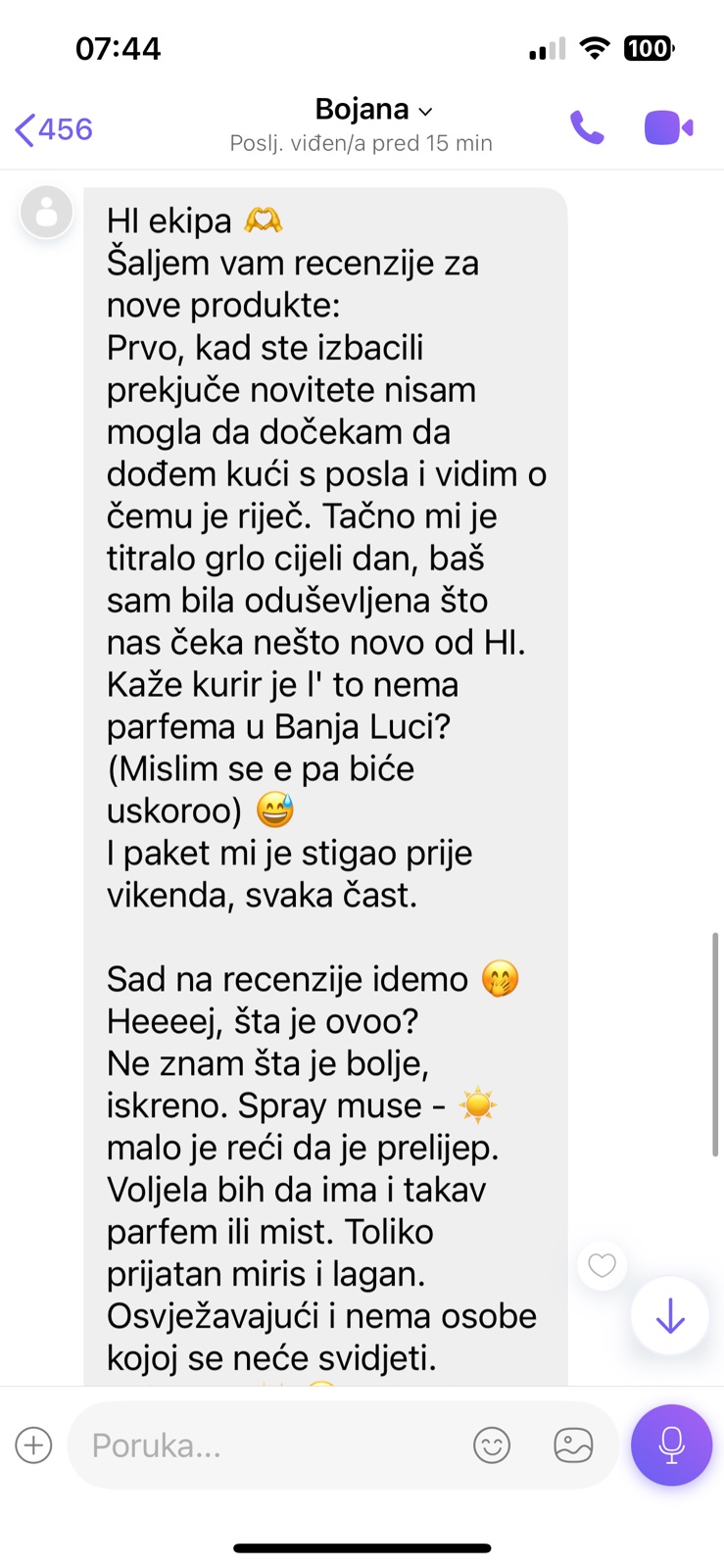Image resolution: width=724 pixels, height=1568 pixels.
Task: Tap the heart to like the message
Action: tap(602, 1265)
